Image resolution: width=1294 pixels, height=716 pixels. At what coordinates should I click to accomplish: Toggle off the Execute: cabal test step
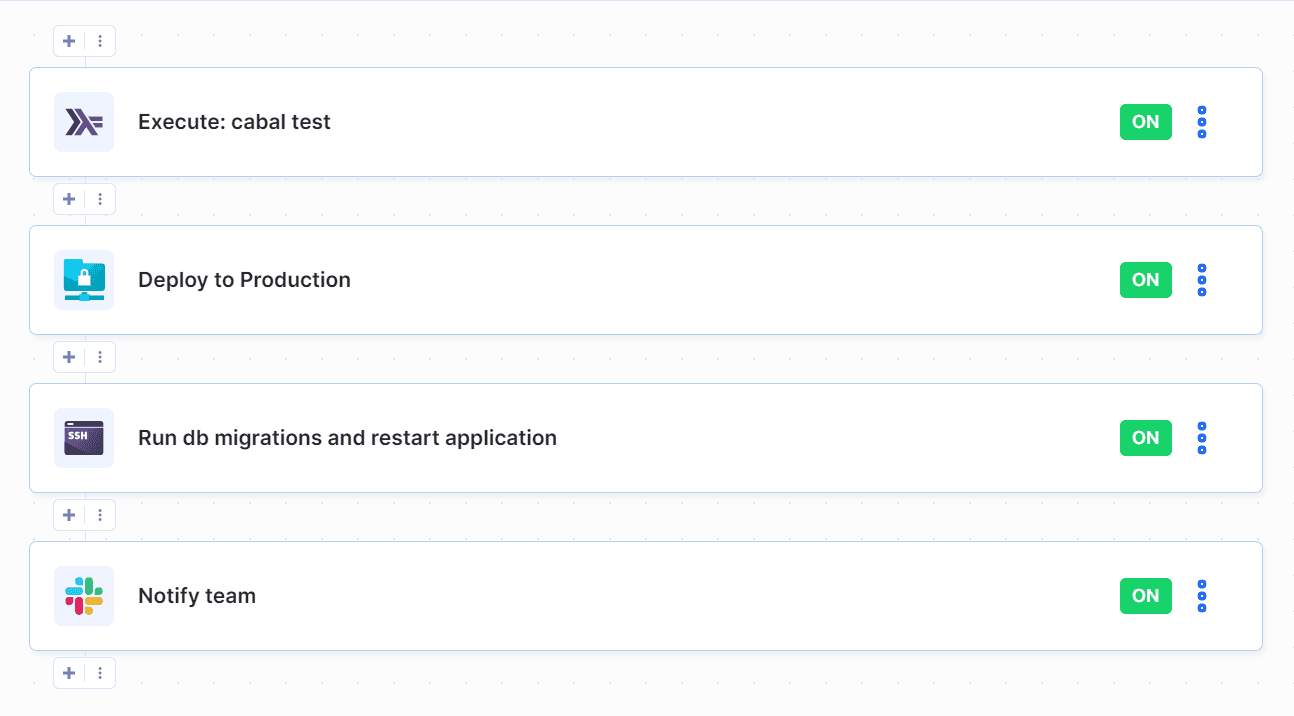click(1145, 122)
